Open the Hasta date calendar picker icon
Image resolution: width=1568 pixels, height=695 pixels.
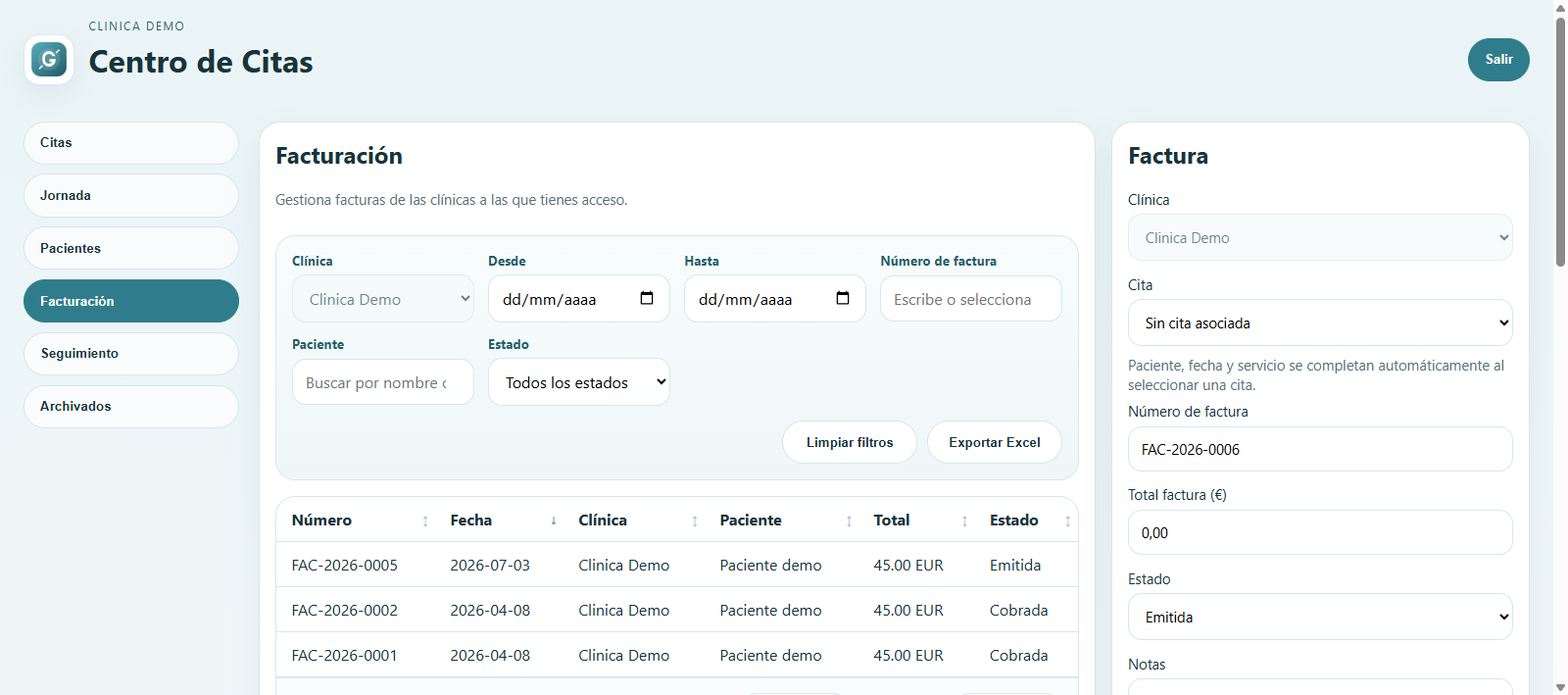tap(843, 299)
